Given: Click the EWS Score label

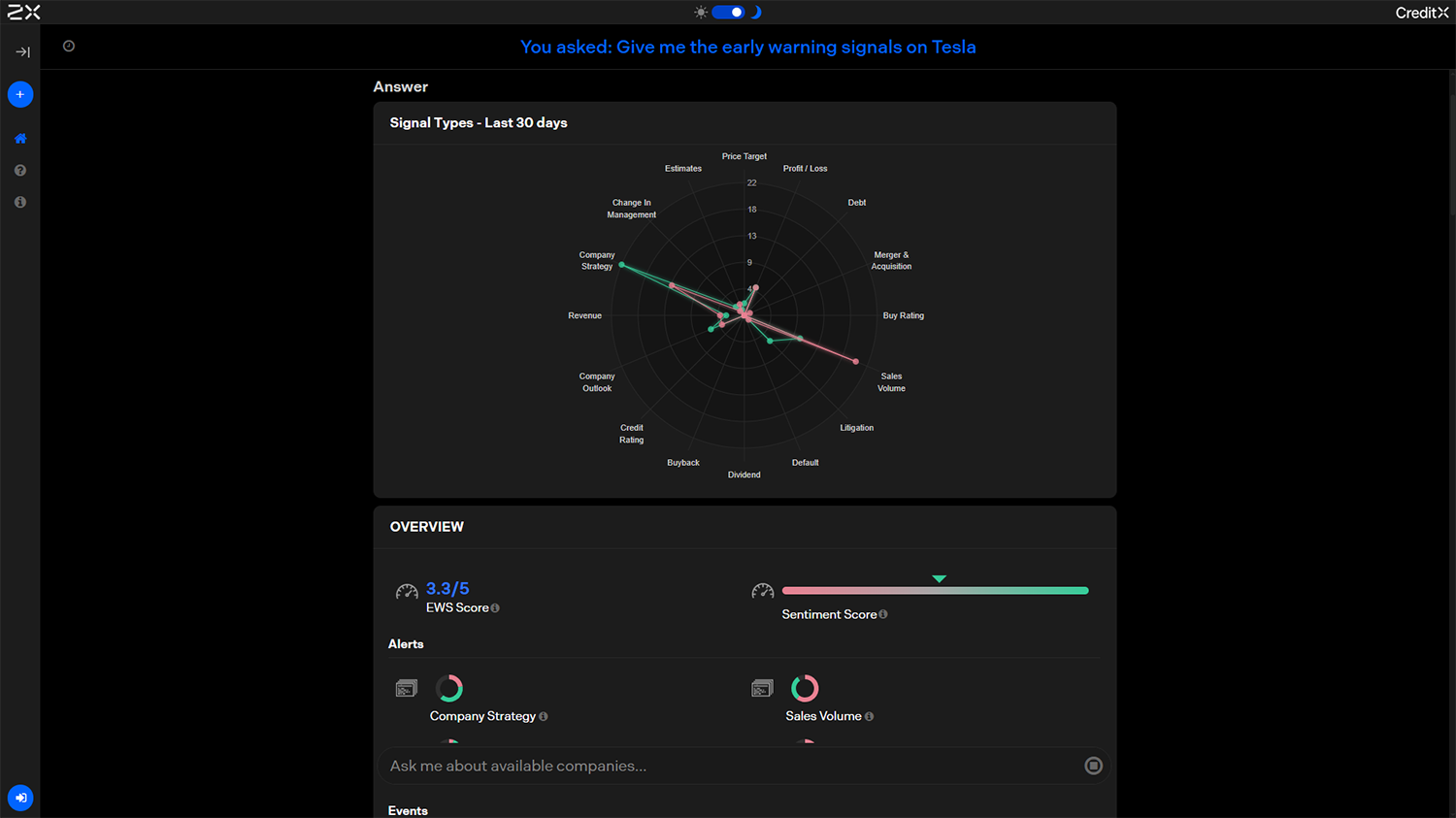Looking at the screenshot, I should (457, 607).
